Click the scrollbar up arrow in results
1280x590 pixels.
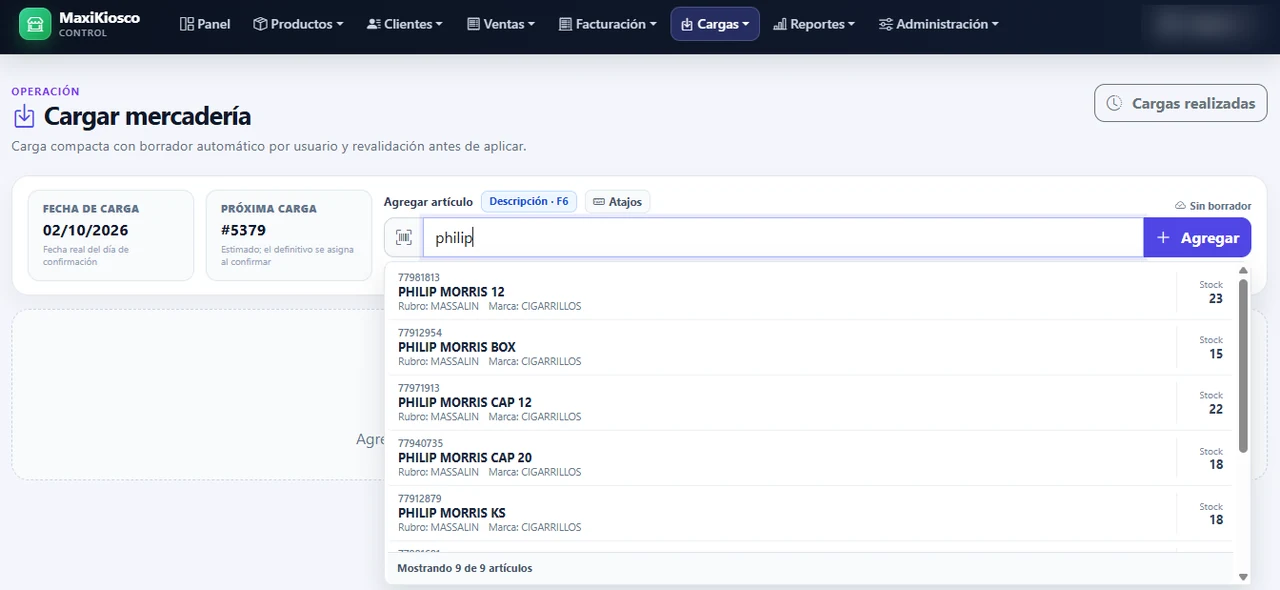(1243, 270)
